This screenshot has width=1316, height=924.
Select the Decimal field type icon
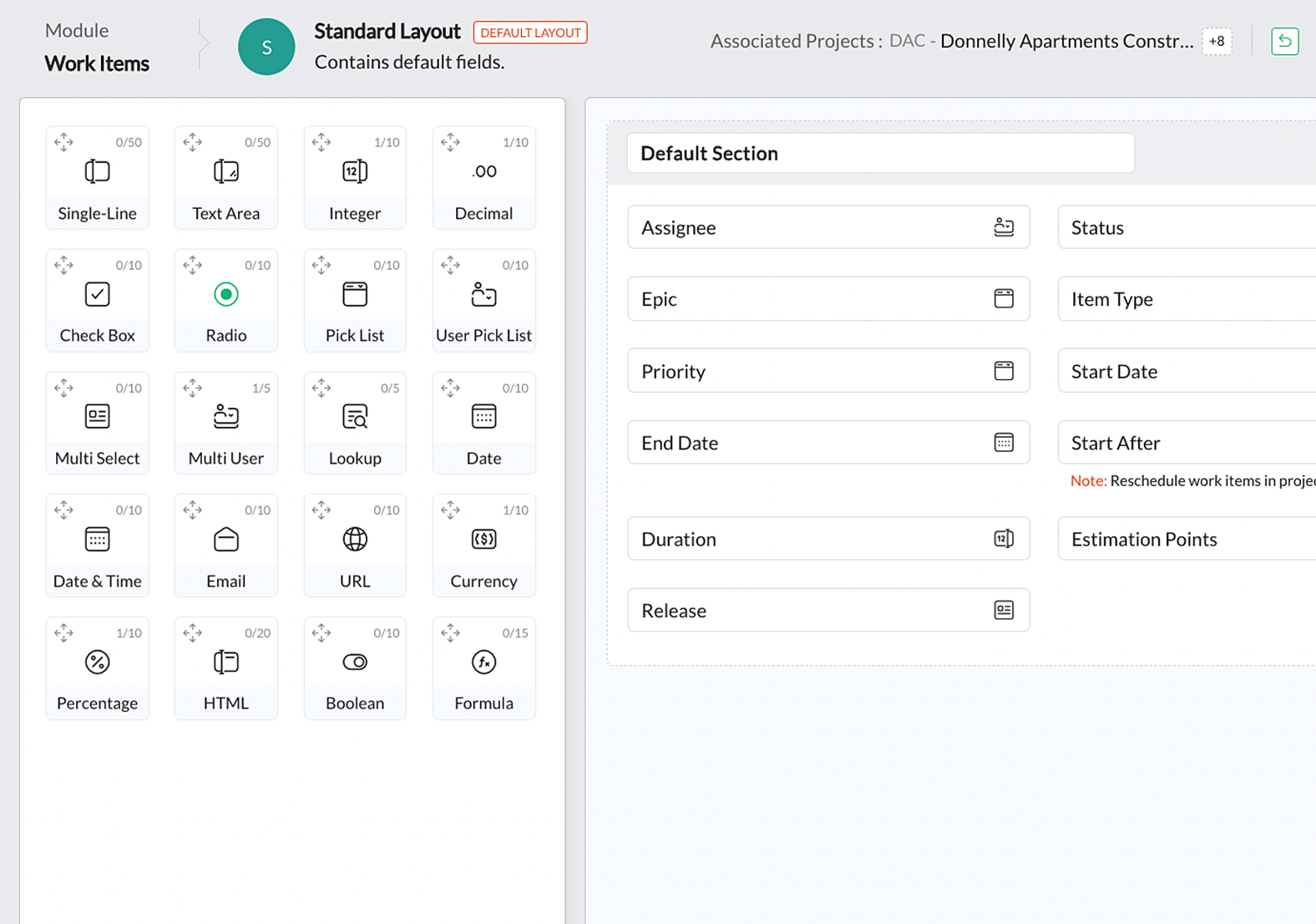click(x=483, y=171)
